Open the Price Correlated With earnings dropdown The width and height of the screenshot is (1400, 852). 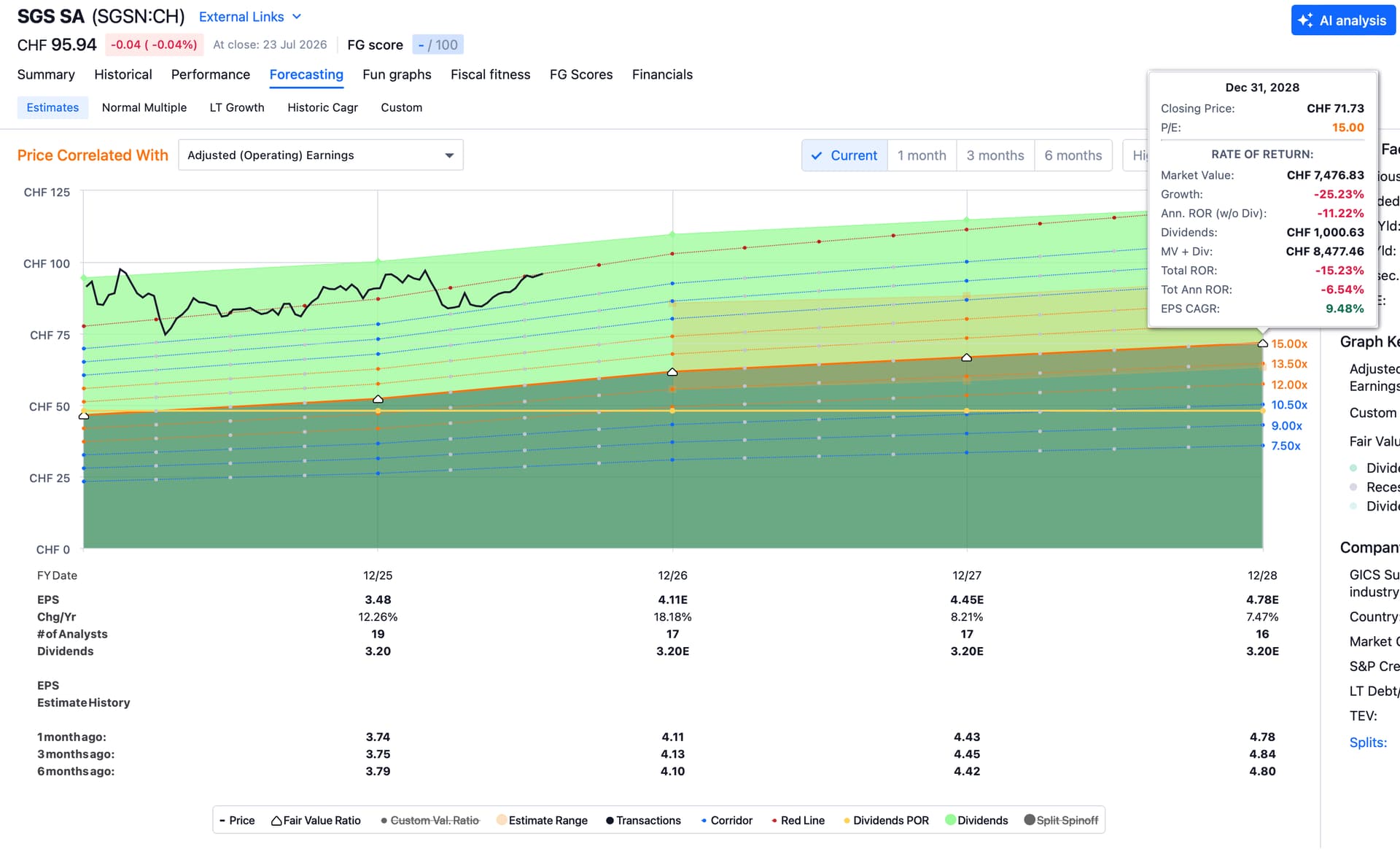click(x=321, y=155)
